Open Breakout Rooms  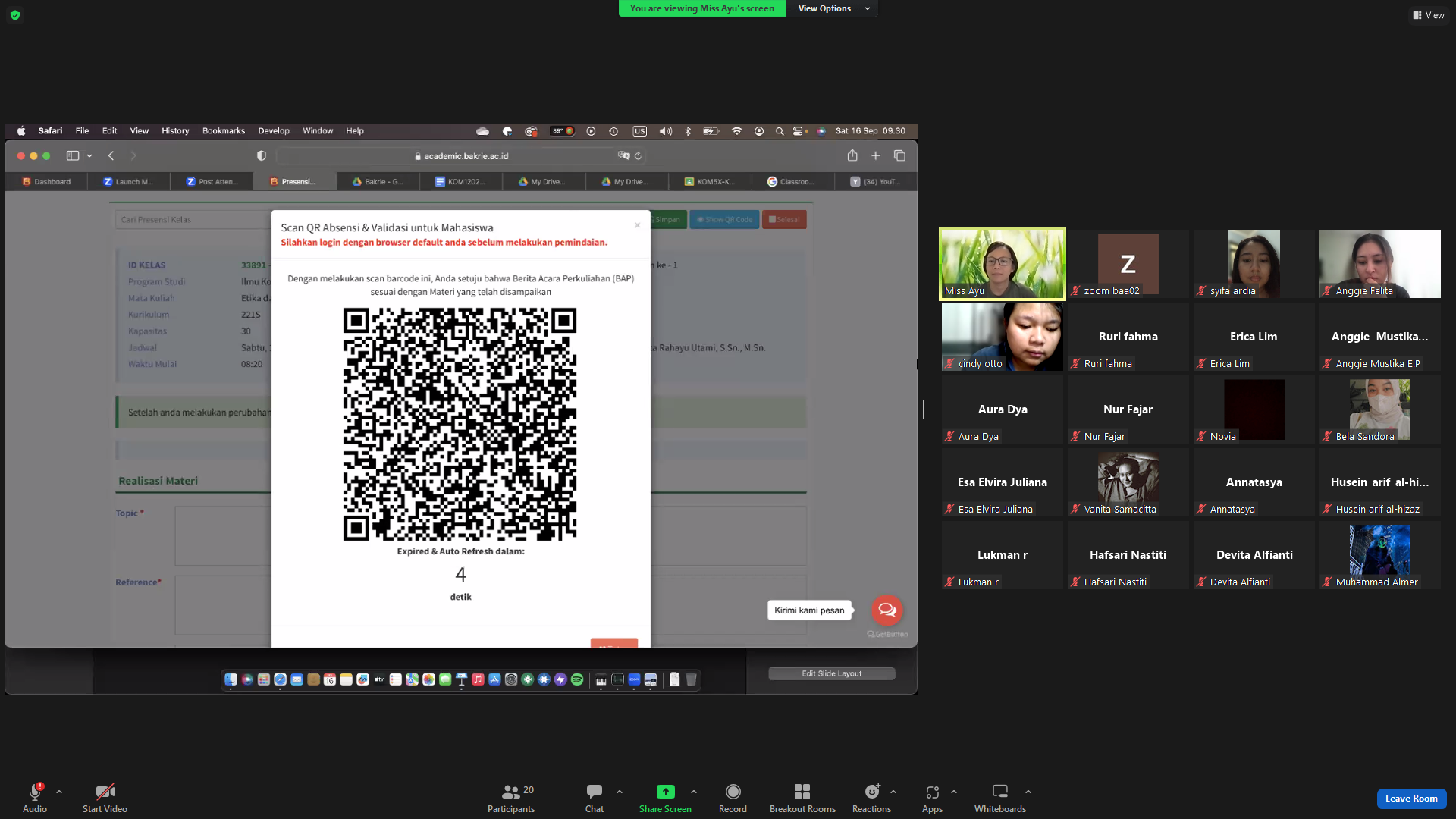pos(802,799)
